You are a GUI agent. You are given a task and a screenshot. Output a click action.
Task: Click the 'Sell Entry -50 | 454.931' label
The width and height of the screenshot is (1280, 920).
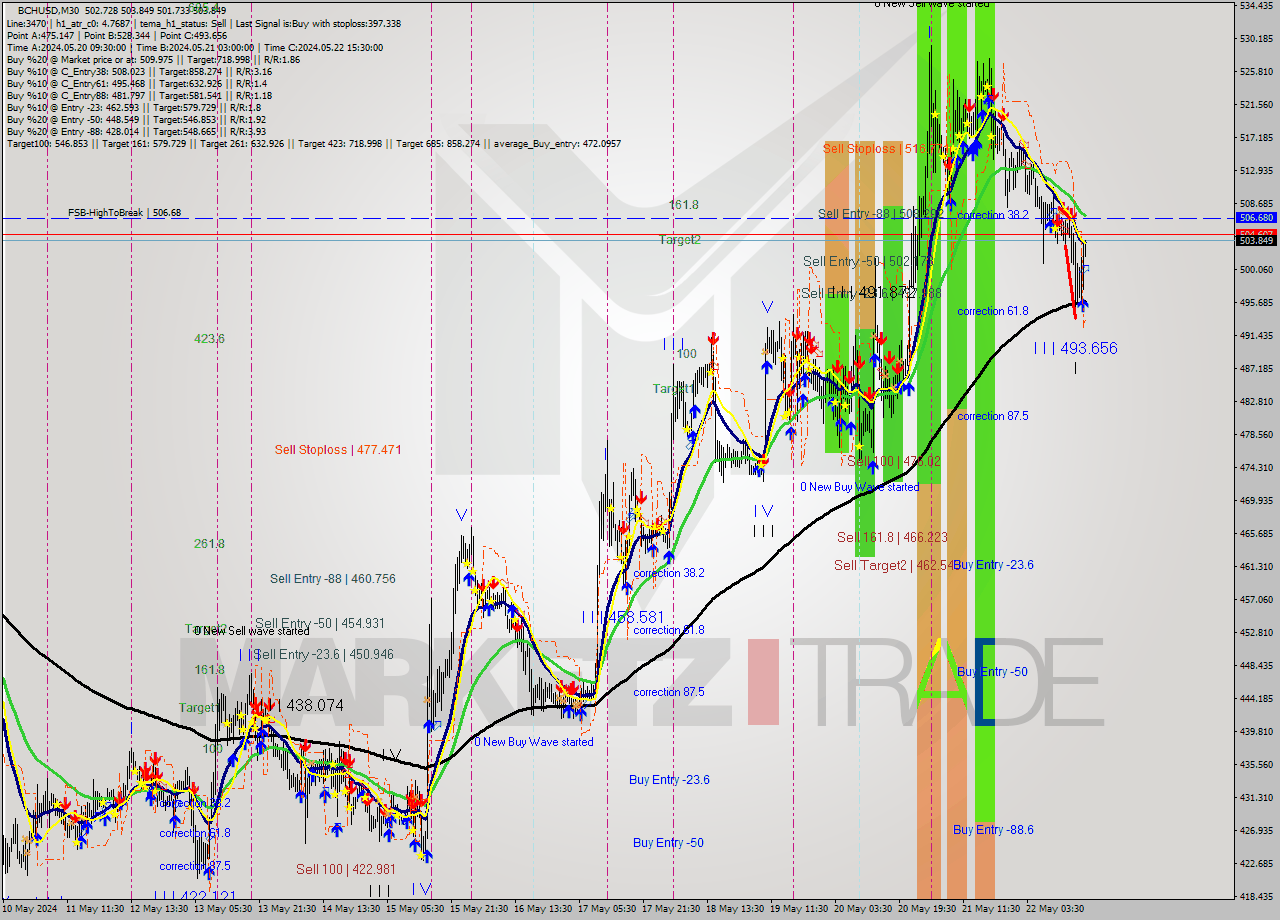320,623
